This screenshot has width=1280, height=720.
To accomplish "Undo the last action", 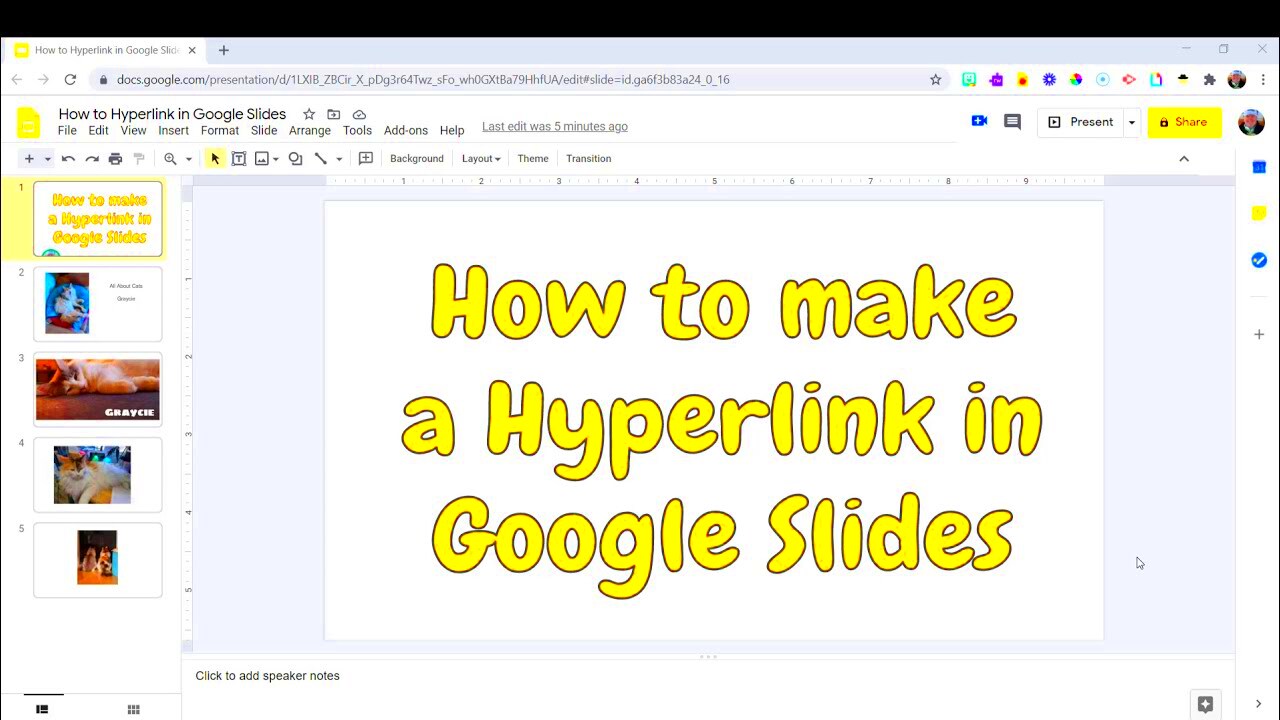I will 68,158.
